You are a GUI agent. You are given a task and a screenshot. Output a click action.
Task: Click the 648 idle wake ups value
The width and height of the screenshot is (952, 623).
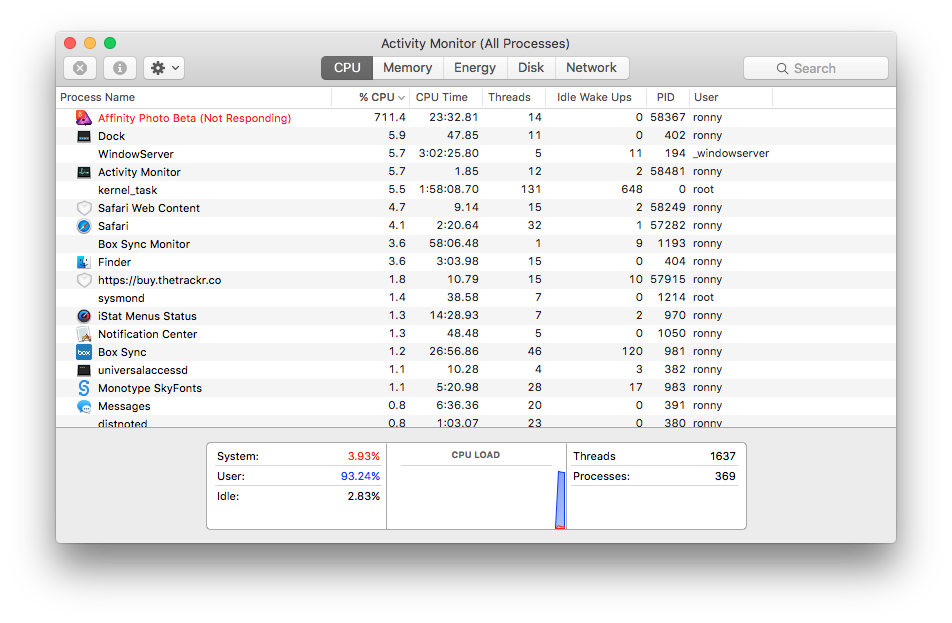(x=632, y=189)
